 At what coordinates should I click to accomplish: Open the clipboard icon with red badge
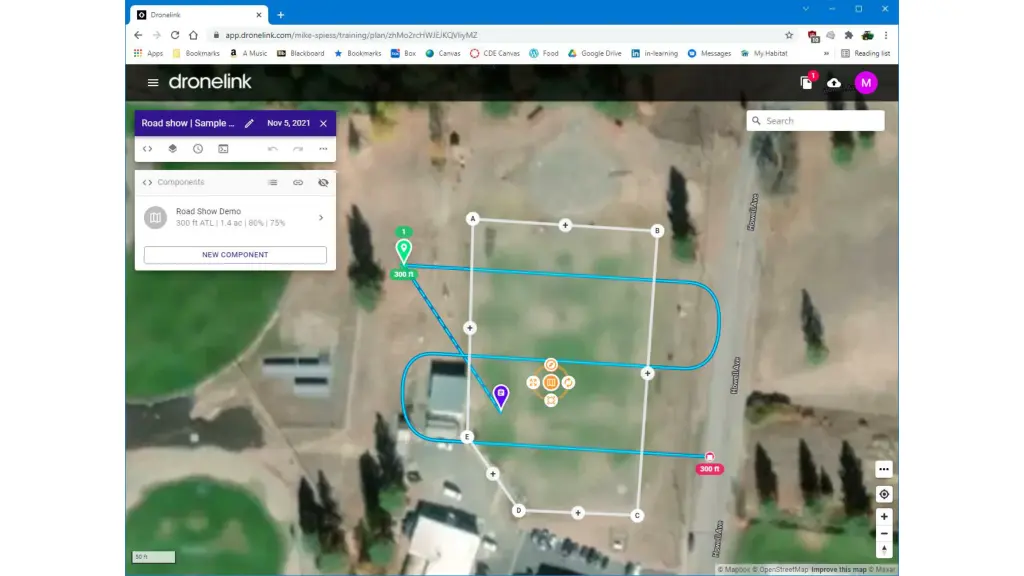coord(806,82)
